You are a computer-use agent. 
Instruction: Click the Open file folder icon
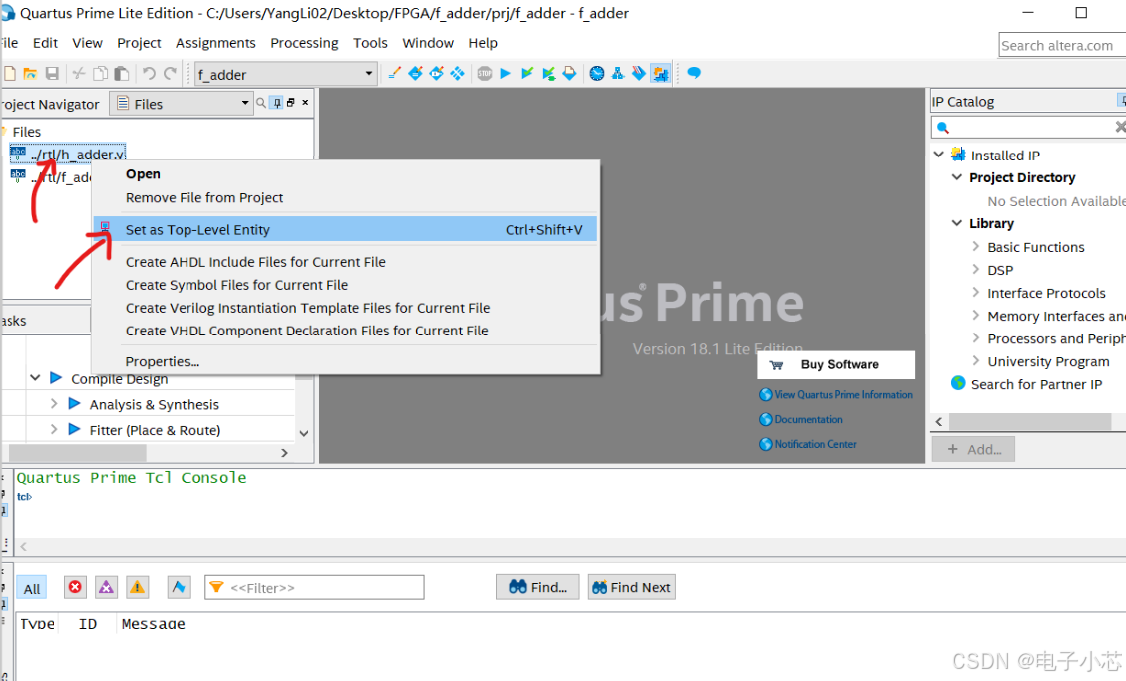(30, 73)
